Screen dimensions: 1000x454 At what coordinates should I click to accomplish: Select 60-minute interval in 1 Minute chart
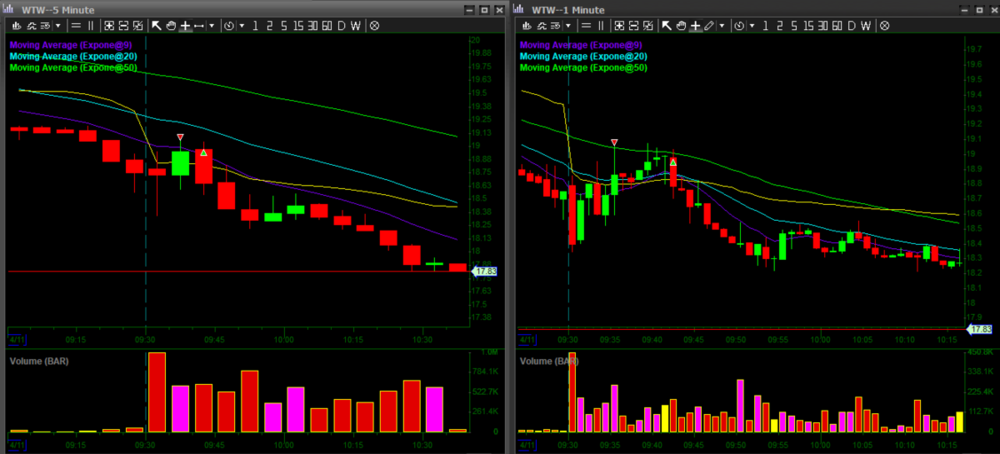click(x=835, y=24)
